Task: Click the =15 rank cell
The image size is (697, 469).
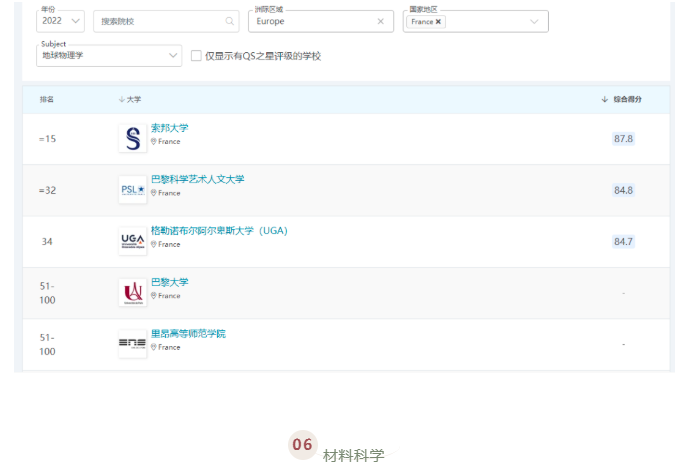Action: tap(48, 139)
